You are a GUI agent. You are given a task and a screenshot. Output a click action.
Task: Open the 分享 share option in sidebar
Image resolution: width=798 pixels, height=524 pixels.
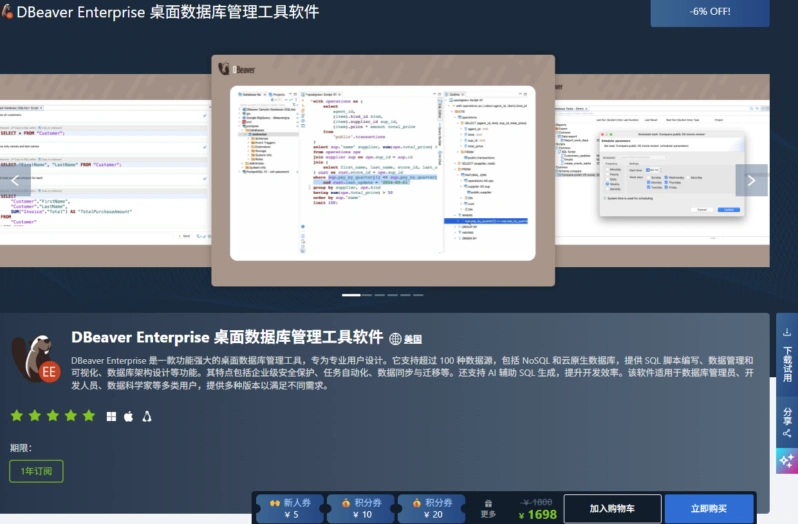click(787, 422)
